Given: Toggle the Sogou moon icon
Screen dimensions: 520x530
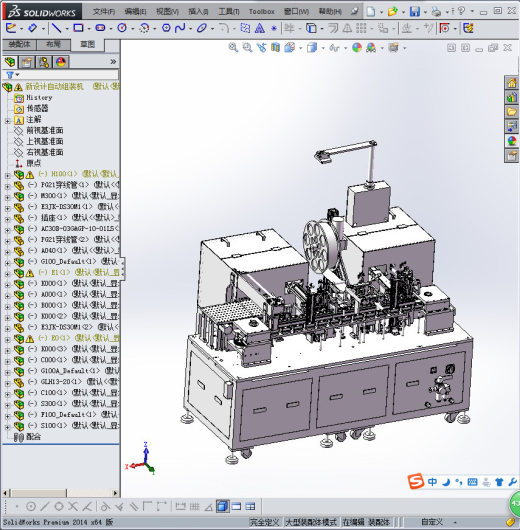Looking at the screenshot, I should (x=446, y=482).
